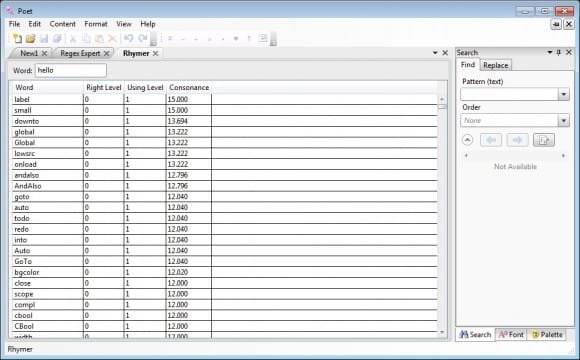Select the 'downto' word cell
580x360 pixels.
click(x=47, y=121)
